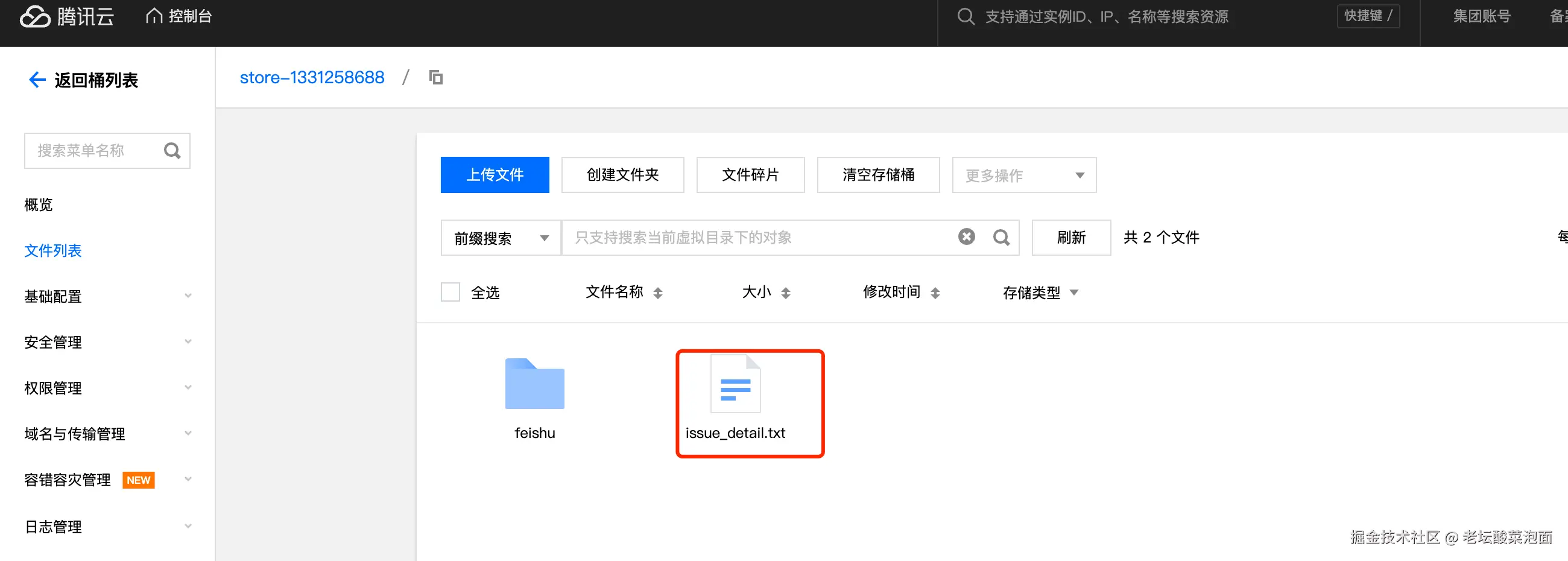
Task: Click 修改时间 column header text
Action: coord(892,293)
